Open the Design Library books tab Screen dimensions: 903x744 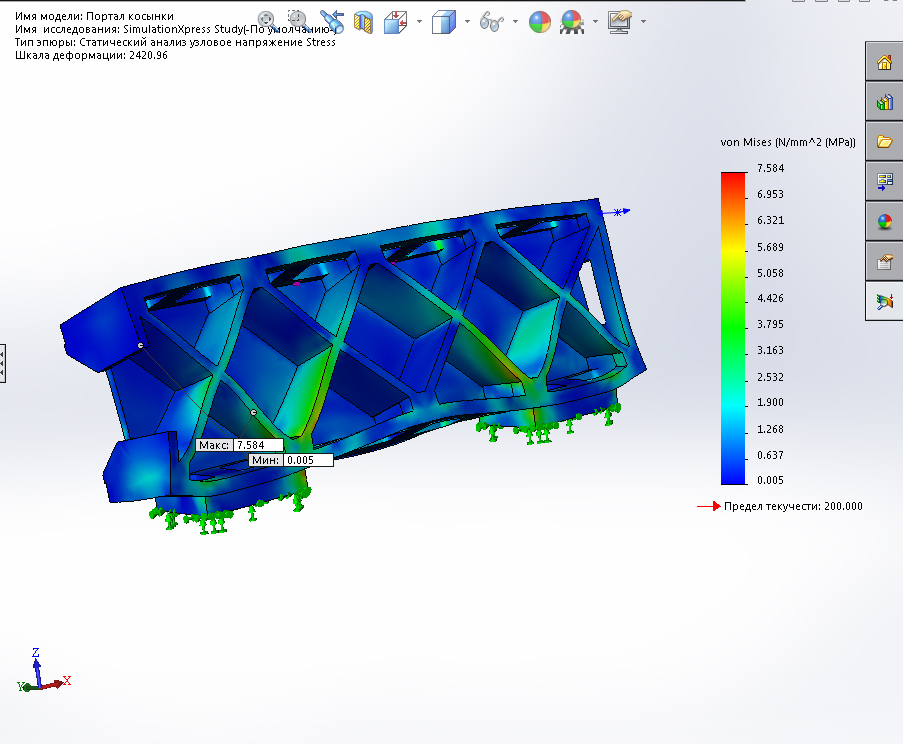pyautogui.click(x=885, y=102)
